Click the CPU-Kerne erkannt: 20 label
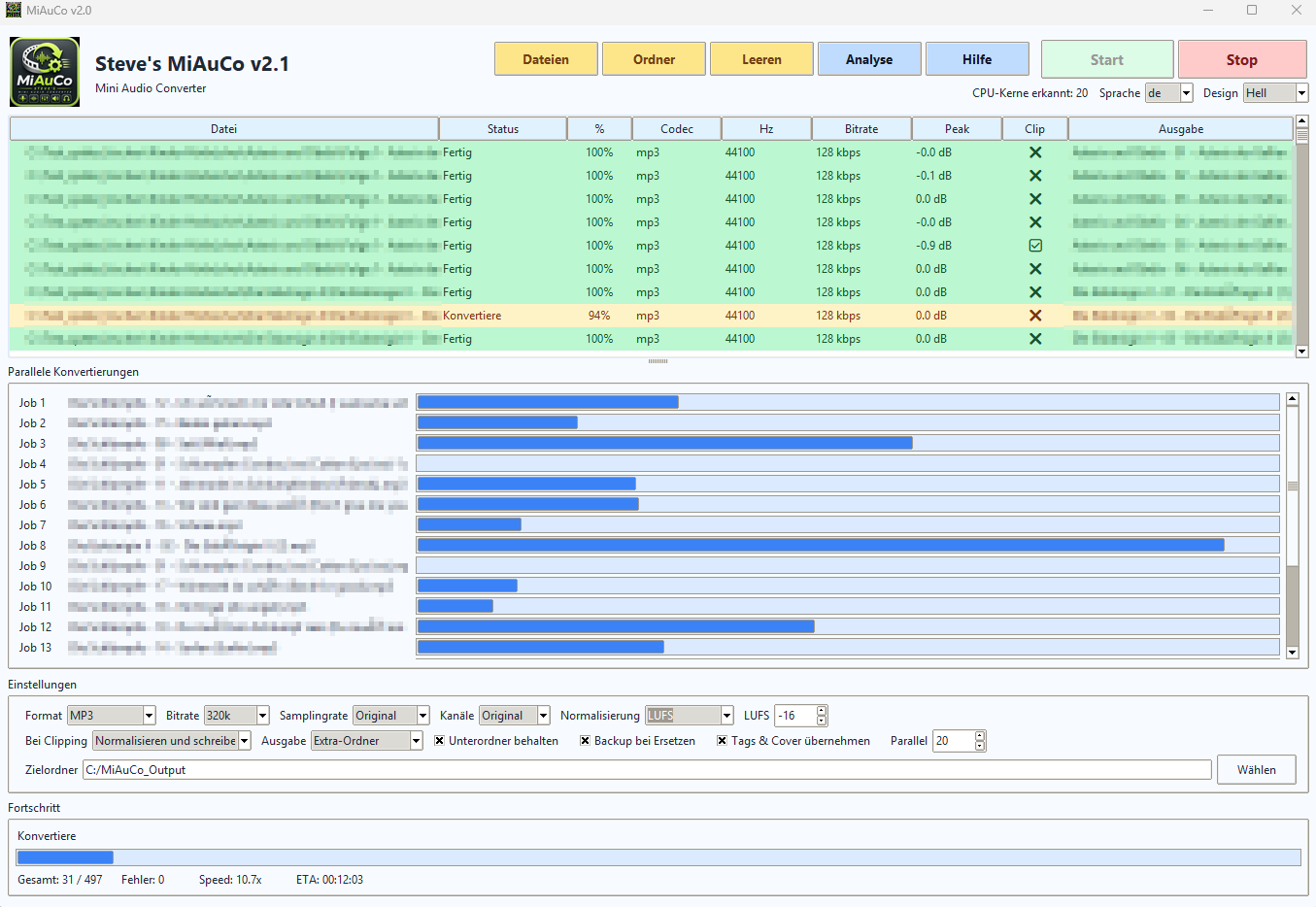1316x907 pixels. click(x=1029, y=93)
